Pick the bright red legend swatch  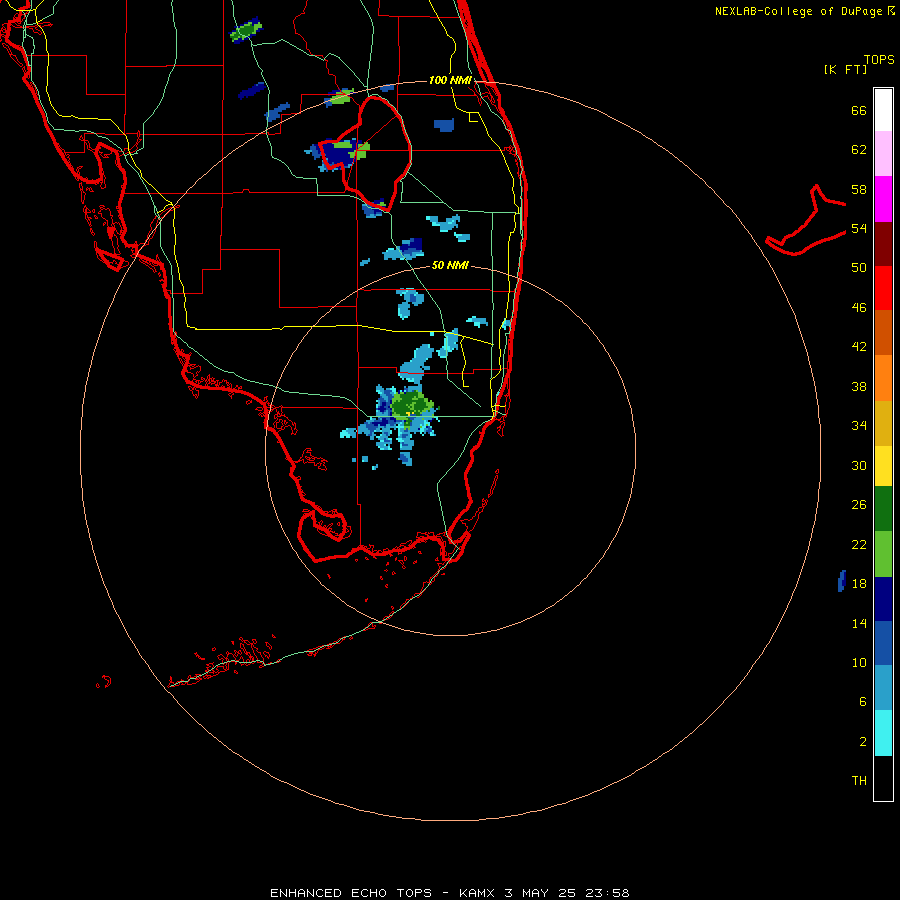[883, 288]
